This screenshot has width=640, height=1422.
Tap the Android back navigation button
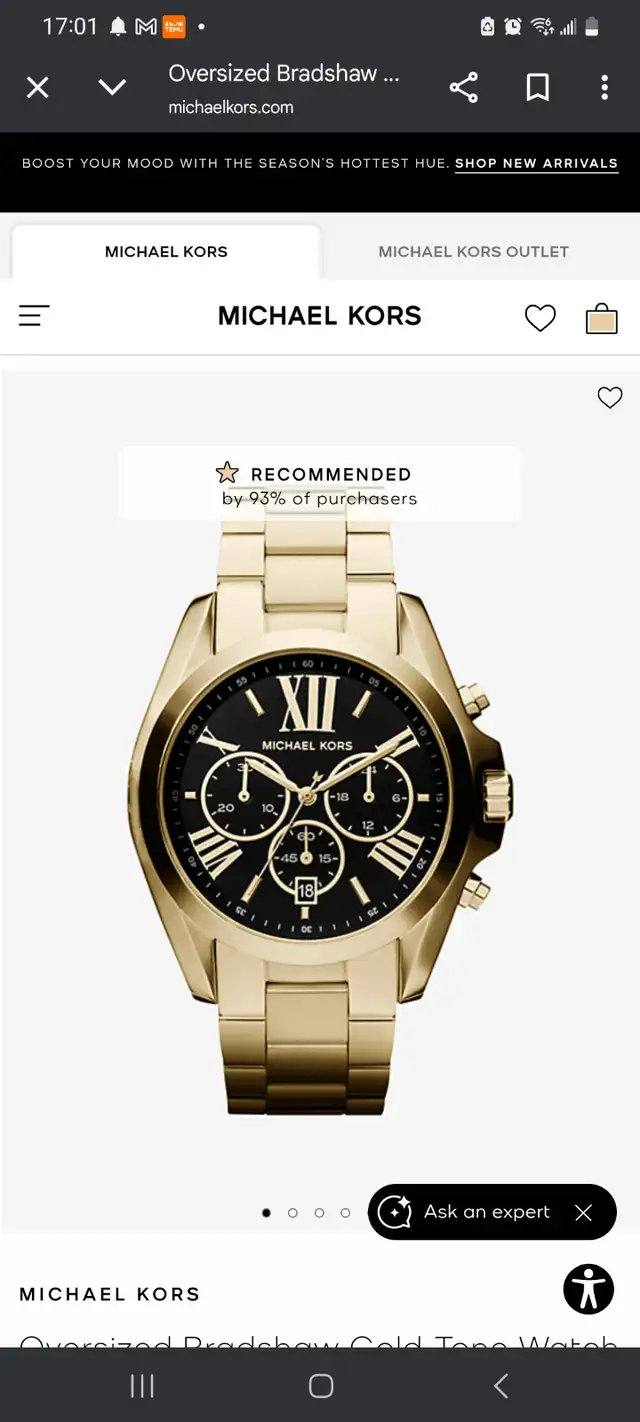(x=501, y=1385)
